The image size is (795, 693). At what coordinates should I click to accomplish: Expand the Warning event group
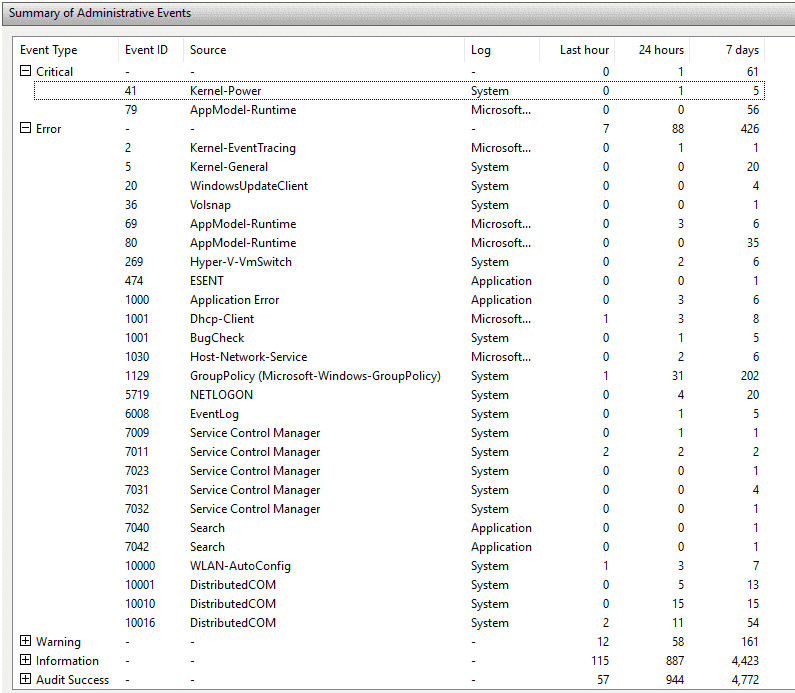pyautogui.click(x=25, y=641)
